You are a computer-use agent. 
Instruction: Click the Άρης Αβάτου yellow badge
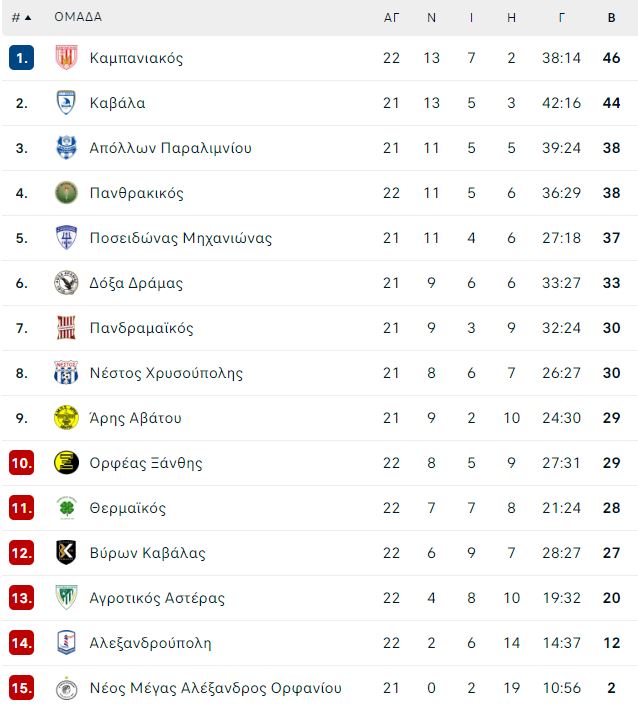pos(66,417)
